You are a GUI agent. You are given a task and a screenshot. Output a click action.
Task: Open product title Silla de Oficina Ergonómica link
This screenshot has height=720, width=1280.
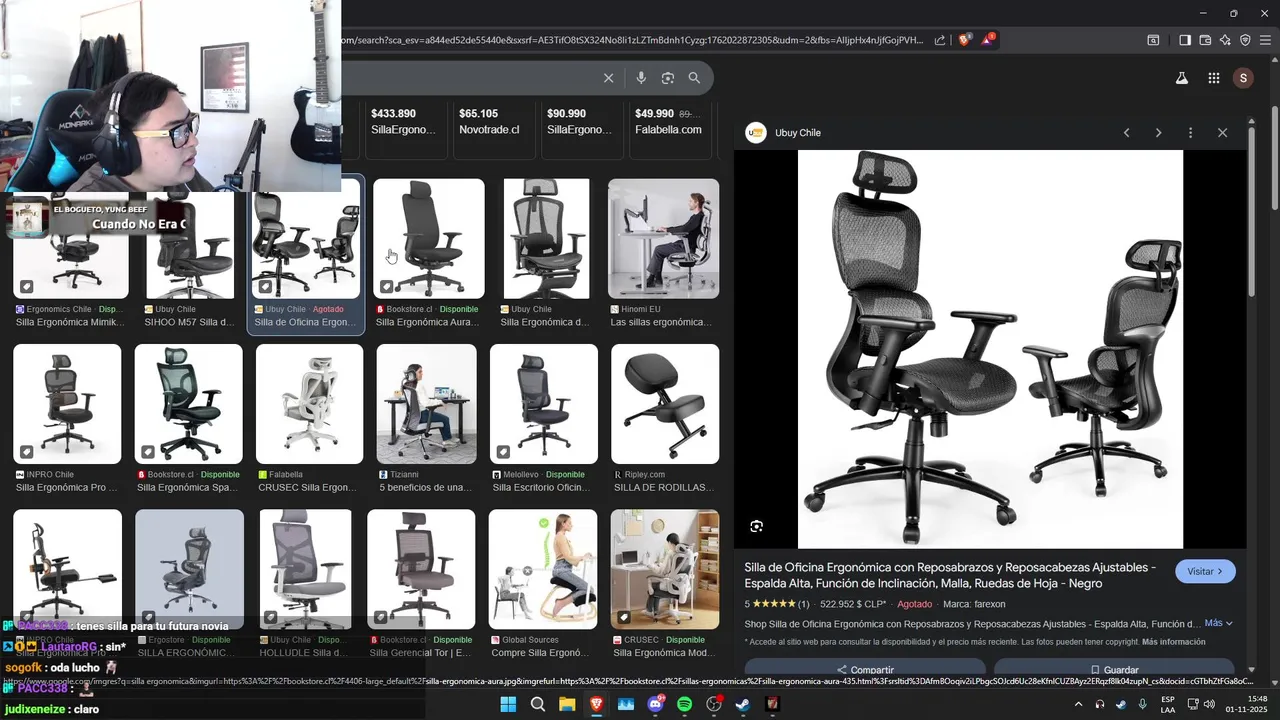[950, 575]
